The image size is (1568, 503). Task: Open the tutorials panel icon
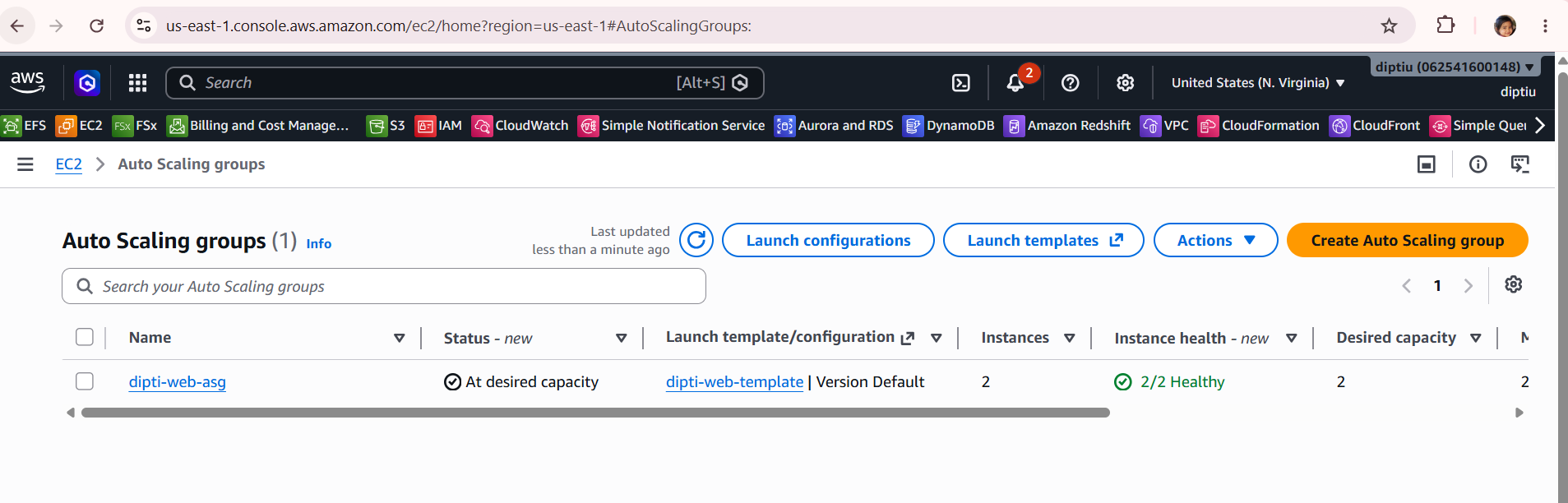pyautogui.click(x=1520, y=164)
